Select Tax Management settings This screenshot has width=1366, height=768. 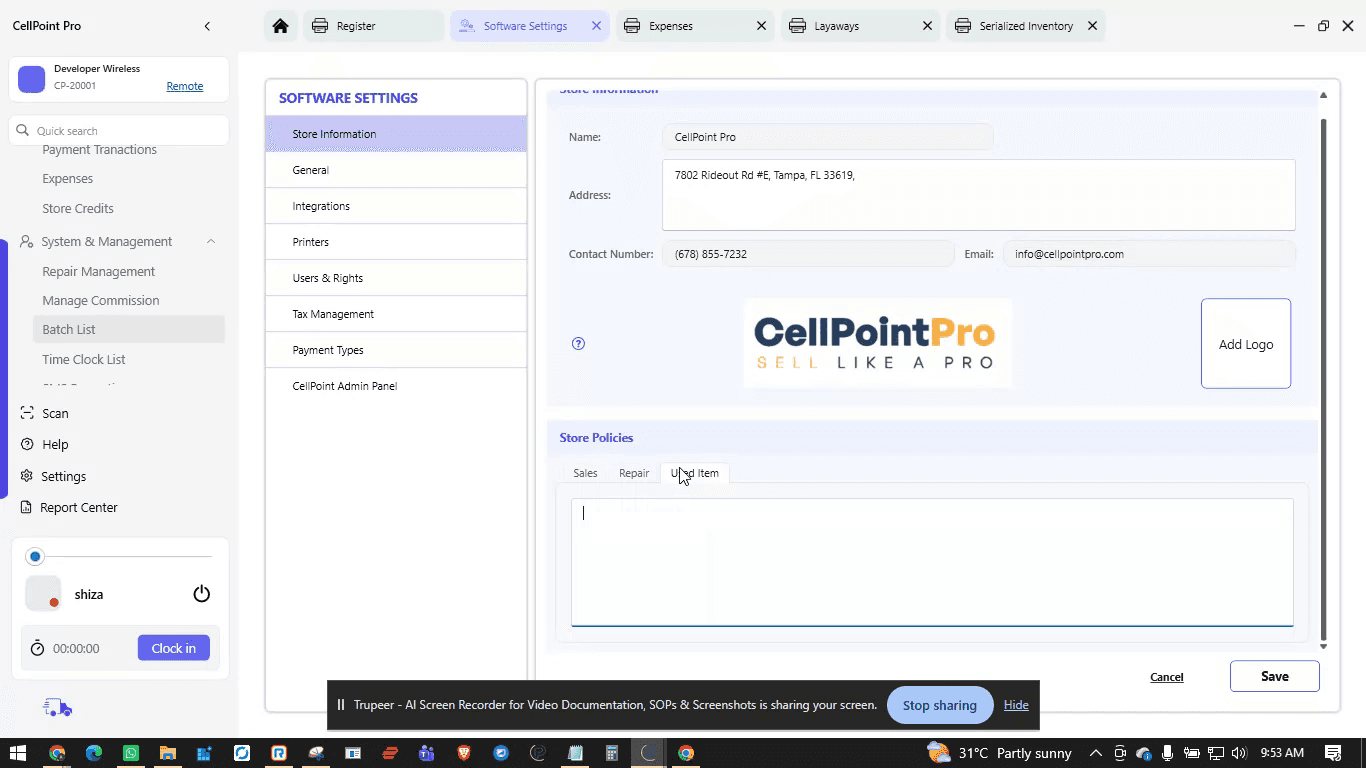[x=396, y=314]
